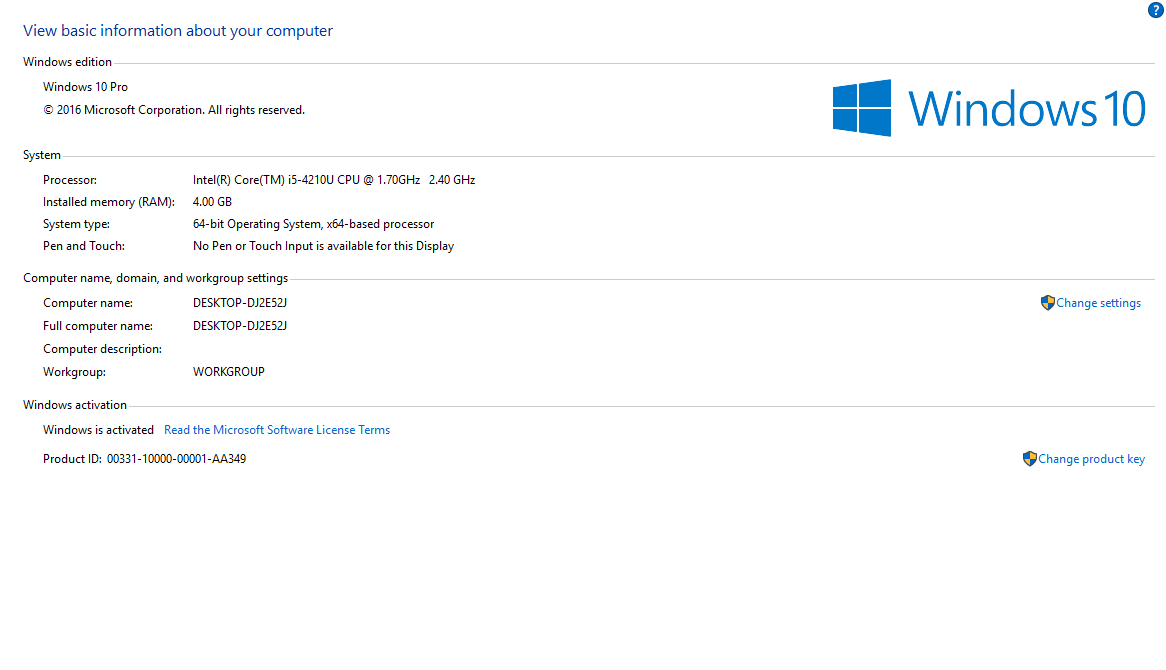Click the Computer name: label

point(88,303)
